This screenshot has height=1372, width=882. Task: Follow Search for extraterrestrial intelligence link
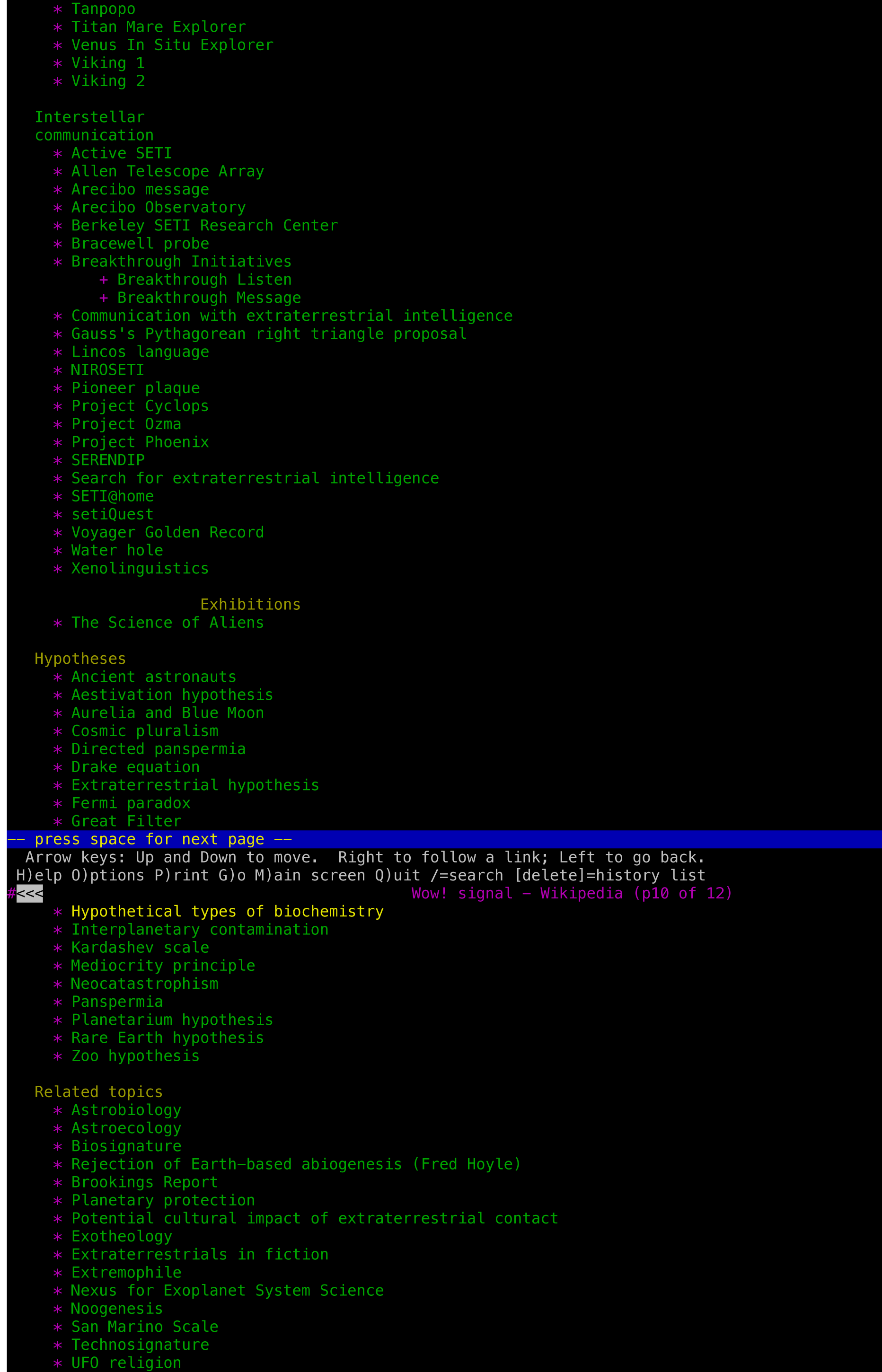tap(256, 477)
